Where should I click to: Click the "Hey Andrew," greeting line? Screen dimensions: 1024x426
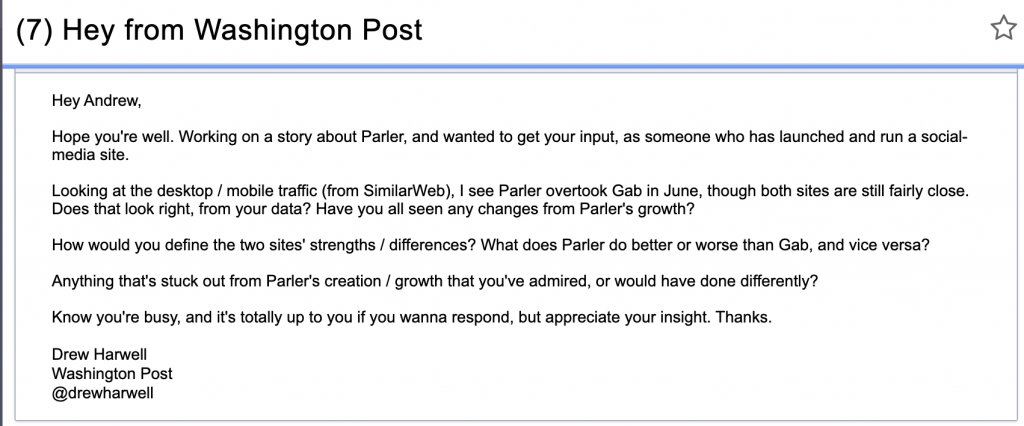[97, 100]
